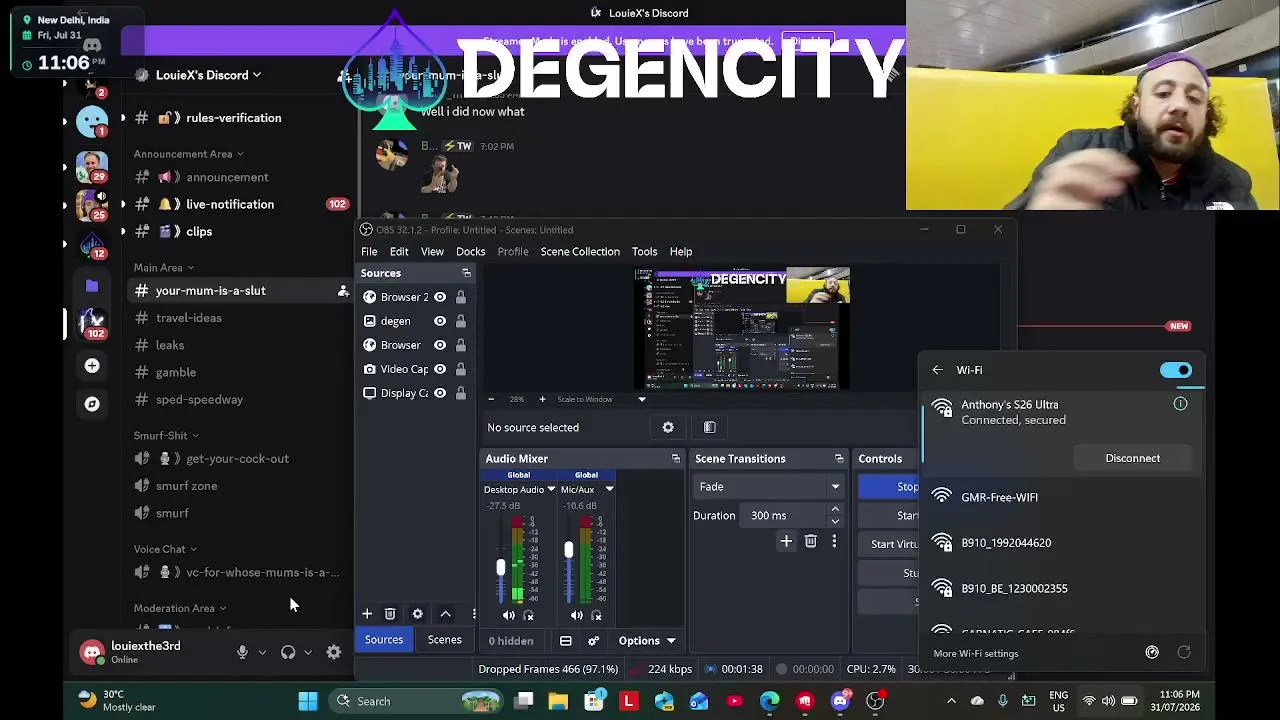Viewport: 1280px width, 720px height.
Task: Lock the degen source
Action: [x=461, y=321]
